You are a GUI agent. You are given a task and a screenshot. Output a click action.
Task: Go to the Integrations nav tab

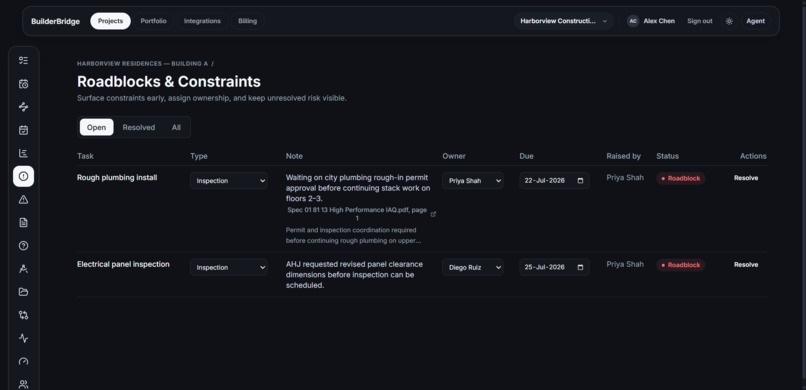pos(203,21)
